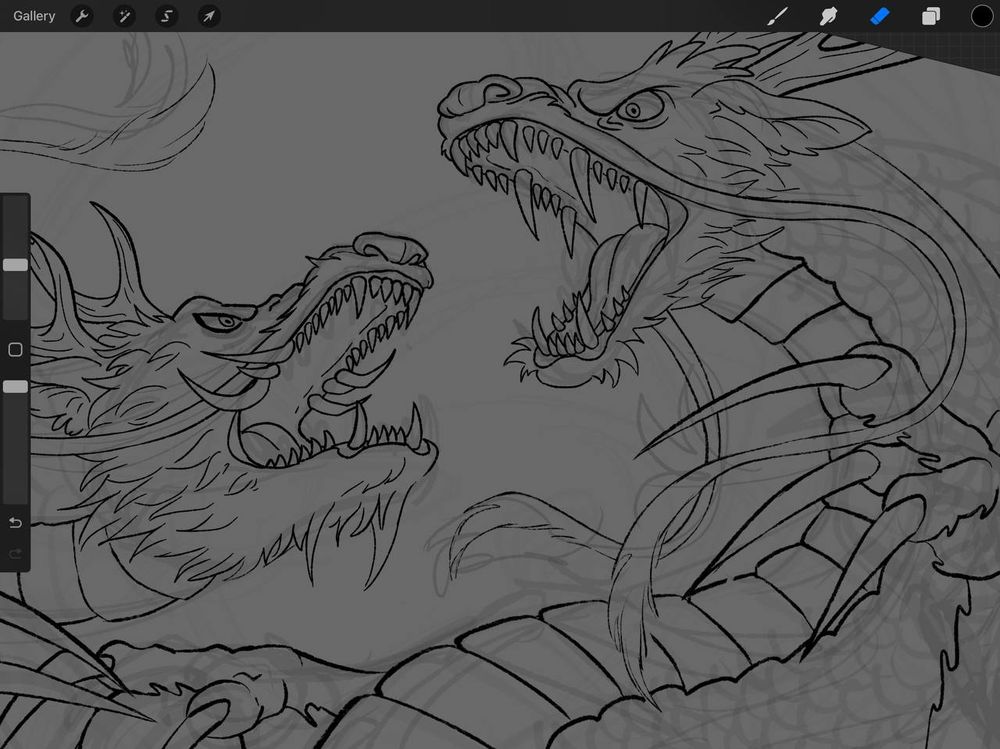This screenshot has width=1000, height=749.
Task: Click the right dragon's eye on canvas
Action: 633,110
